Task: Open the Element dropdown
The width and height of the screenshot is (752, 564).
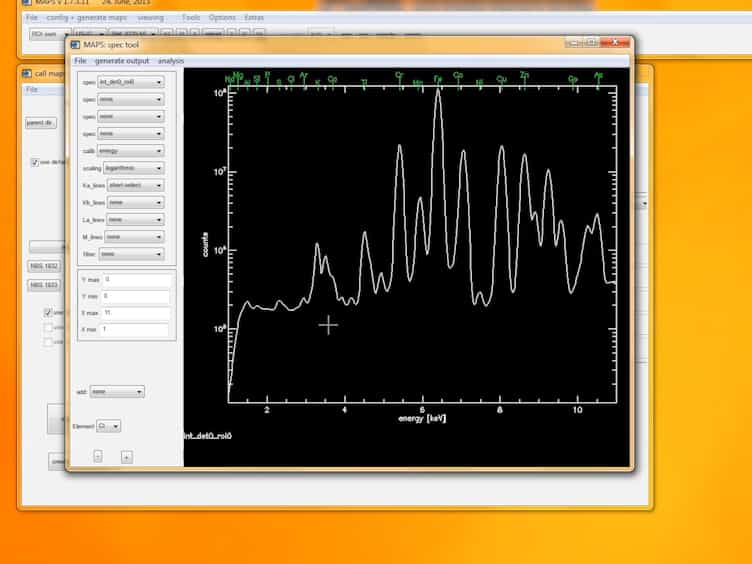Action: [x=108, y=426]
